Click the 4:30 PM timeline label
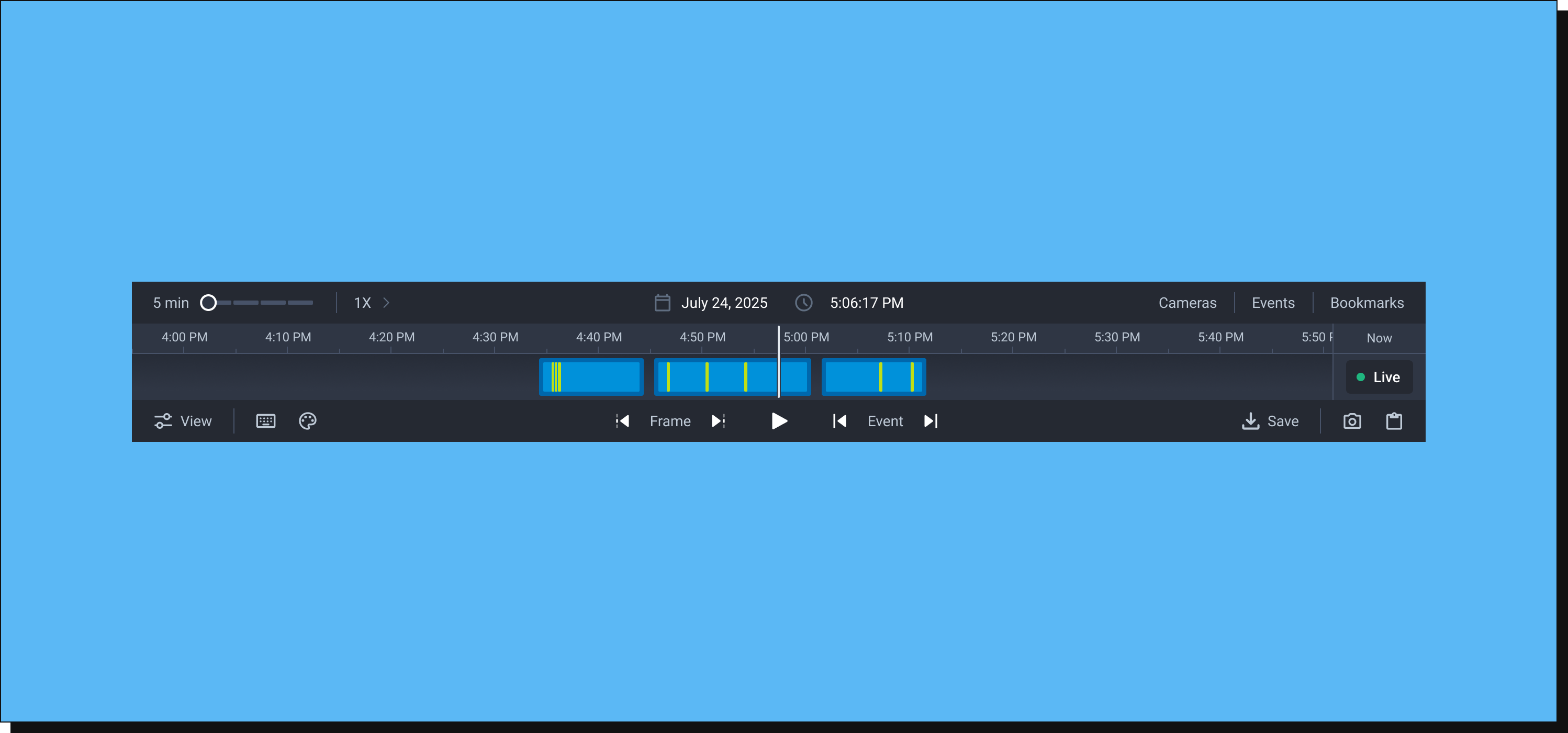The image size is (1568, 733). 496,337
